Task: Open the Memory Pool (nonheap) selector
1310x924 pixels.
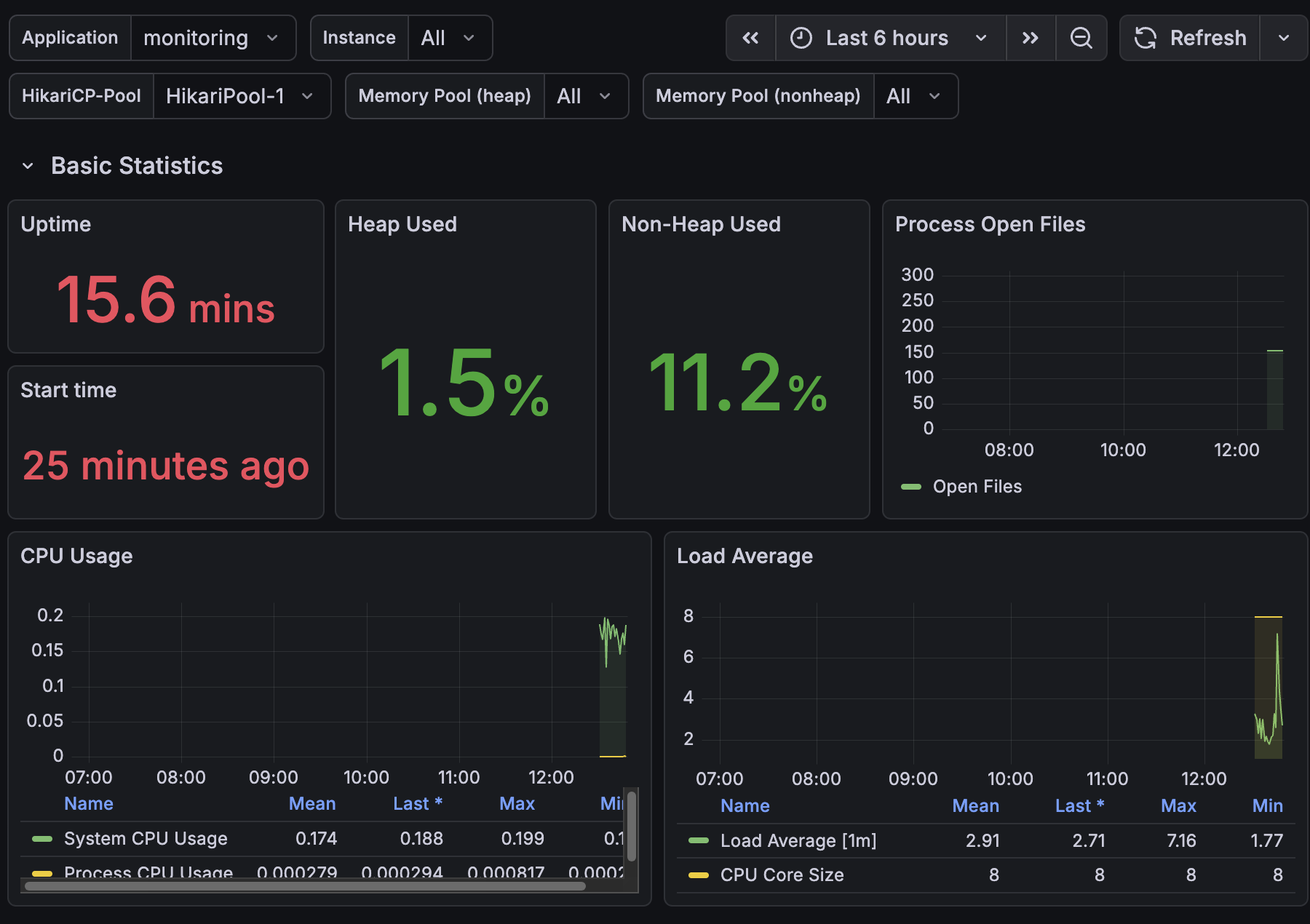Action: pyautogui.click(x=914, y=96)
